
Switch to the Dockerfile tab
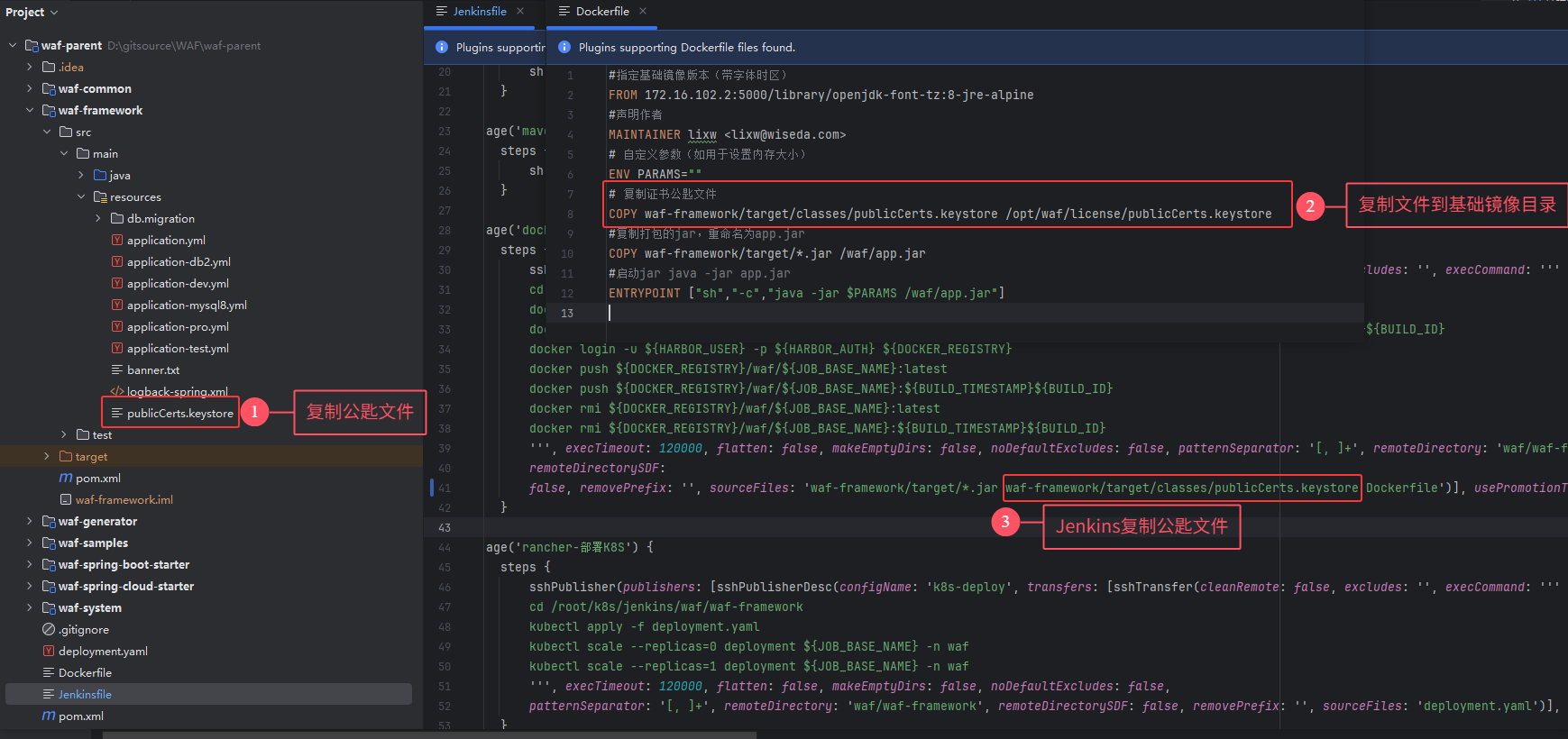(x=601, y=12)
